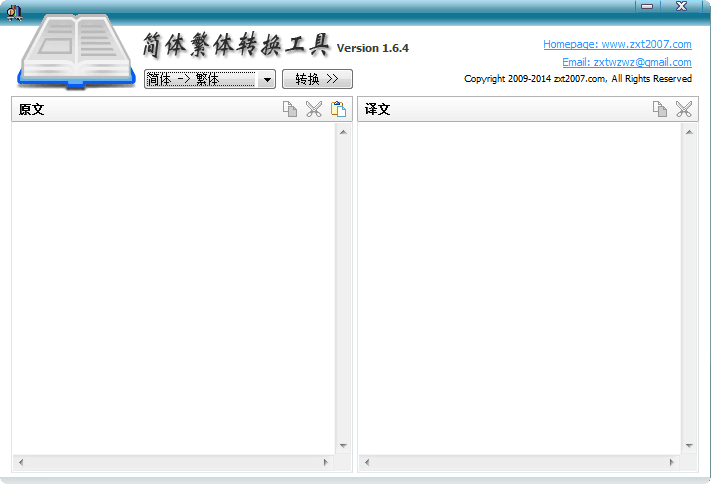Open the Homepage www.zxt2007.com link
The width and height of the screenshot is (711, 484).
(617, 44)
